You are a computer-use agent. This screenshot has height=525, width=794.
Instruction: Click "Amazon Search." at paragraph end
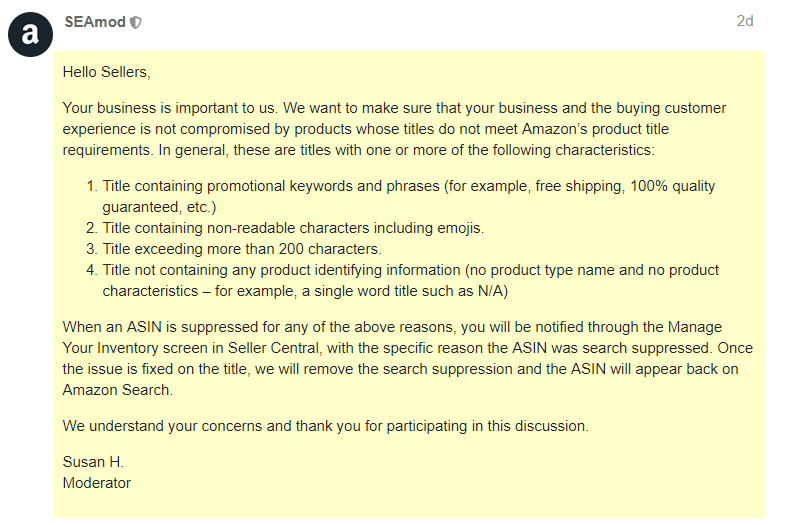tap(117, 390)
